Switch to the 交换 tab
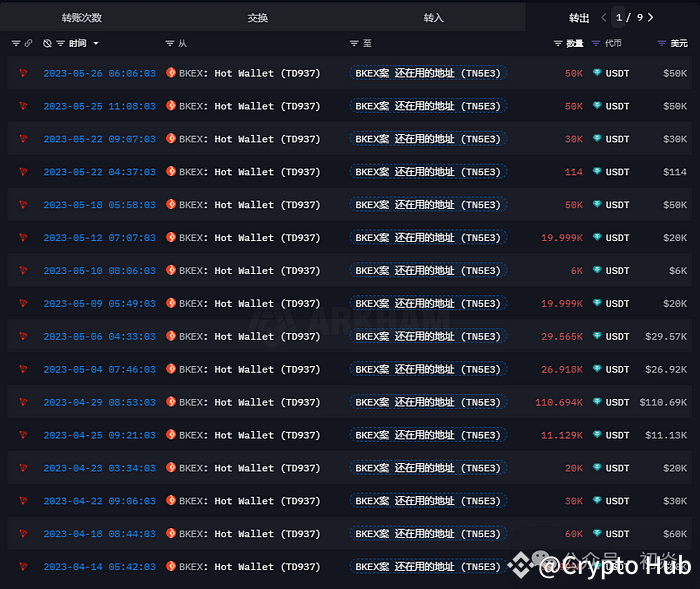This screenshot has height=589, width=700. click(258, 18)
